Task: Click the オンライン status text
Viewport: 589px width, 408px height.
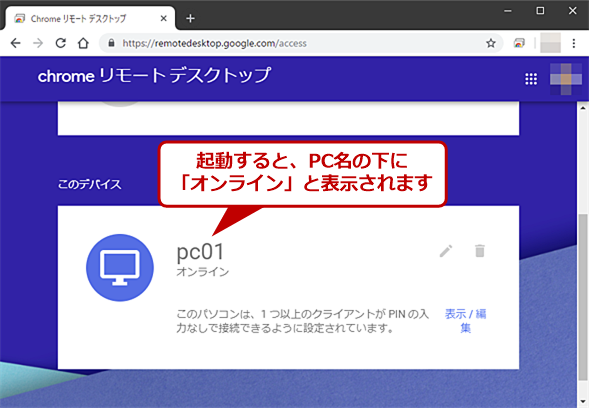Action: 202,272
